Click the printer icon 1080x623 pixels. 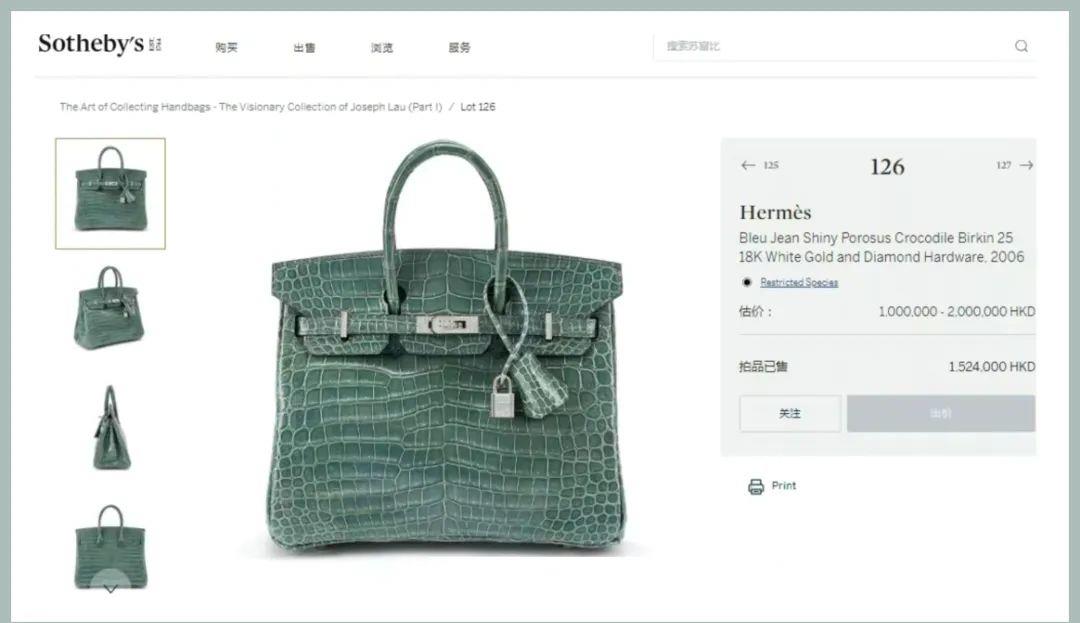(x=756, y=487)
